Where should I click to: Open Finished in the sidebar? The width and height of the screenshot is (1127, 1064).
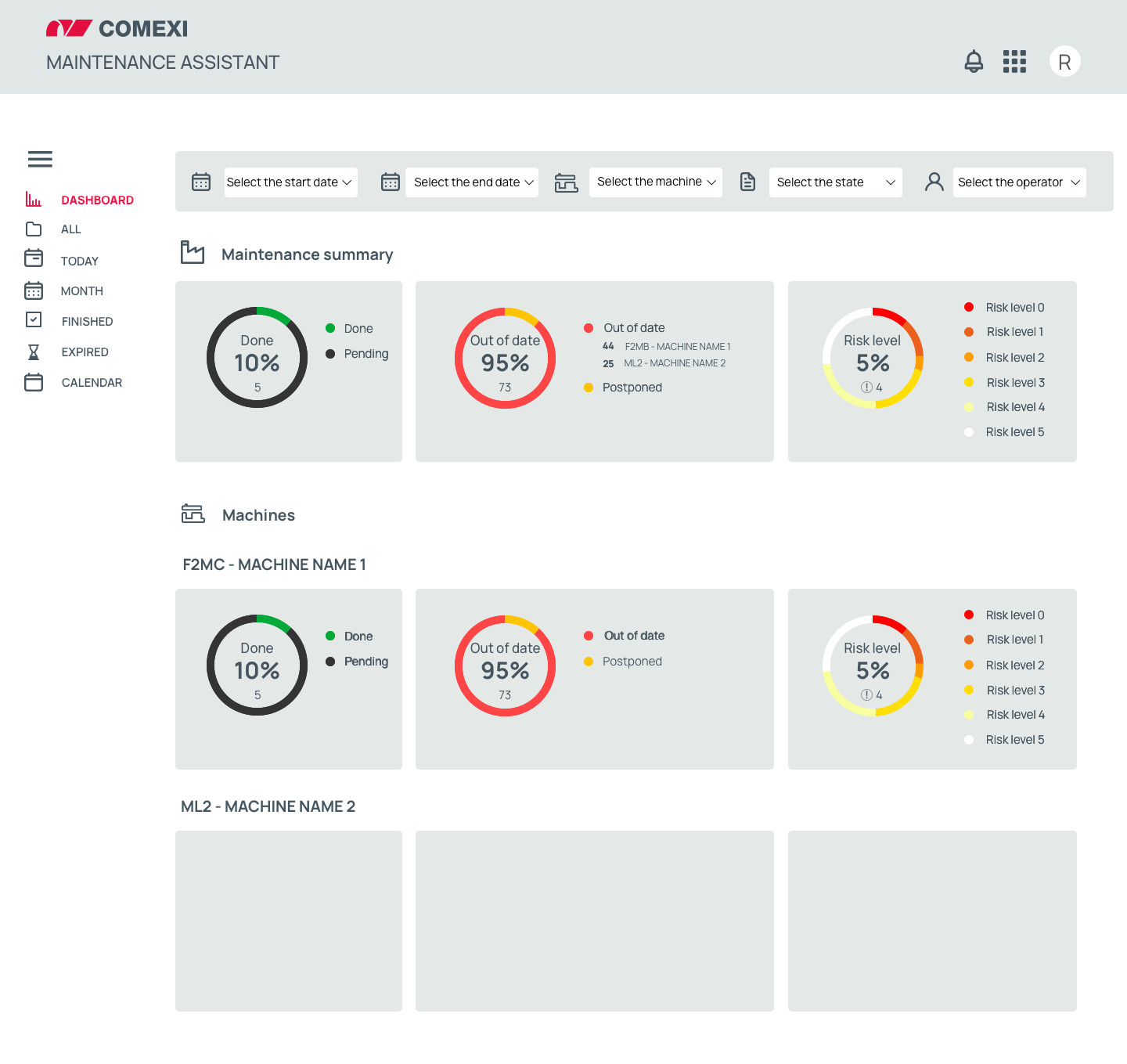point(88,322)
